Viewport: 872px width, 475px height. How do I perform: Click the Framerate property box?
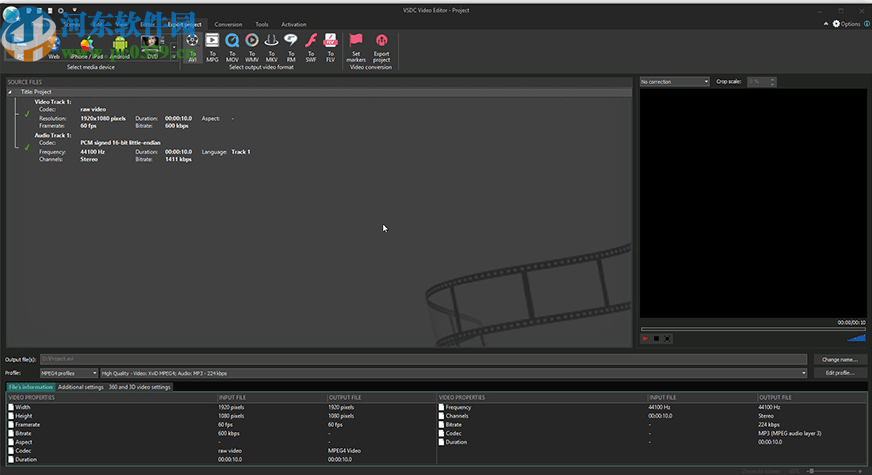click(11, 424)
